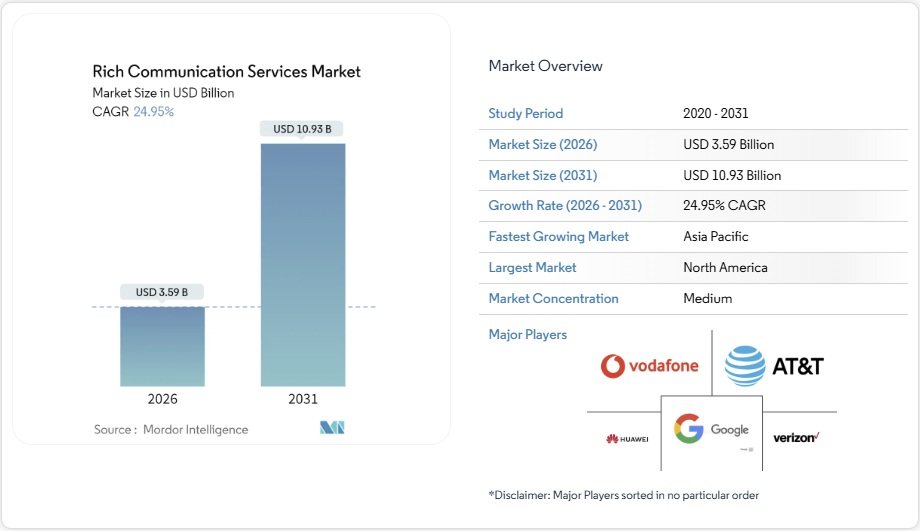Click the 2031 market size bar
Viewport: 920px width, 531px height.
[x=303, y=264]
